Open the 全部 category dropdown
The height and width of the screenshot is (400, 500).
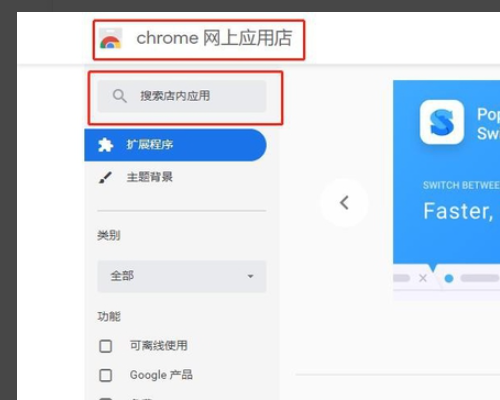pos(182,276)
